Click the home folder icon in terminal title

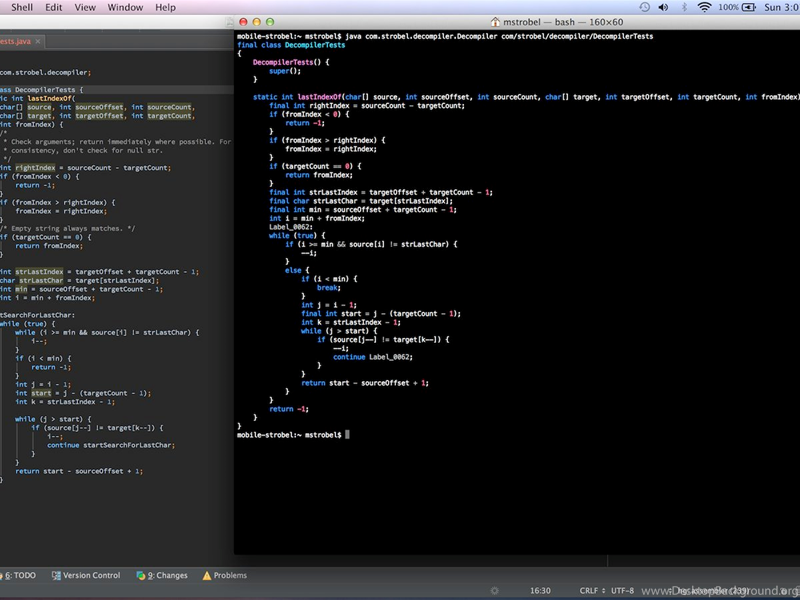495,22
